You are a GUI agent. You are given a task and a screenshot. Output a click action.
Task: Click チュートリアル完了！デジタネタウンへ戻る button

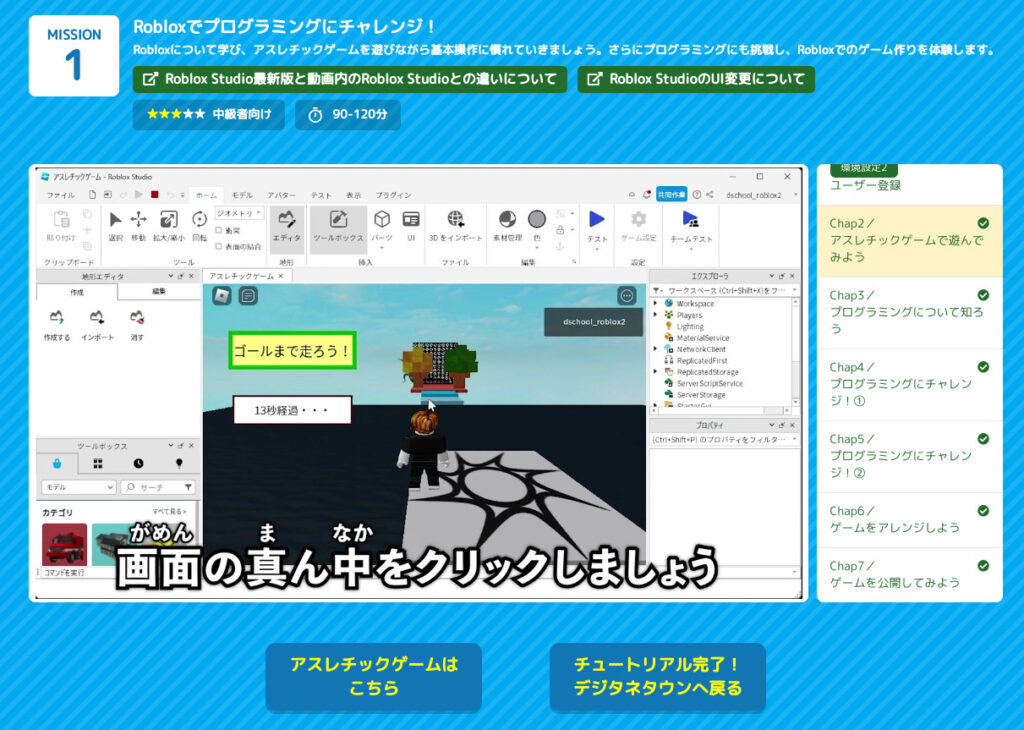coord(658,676)
